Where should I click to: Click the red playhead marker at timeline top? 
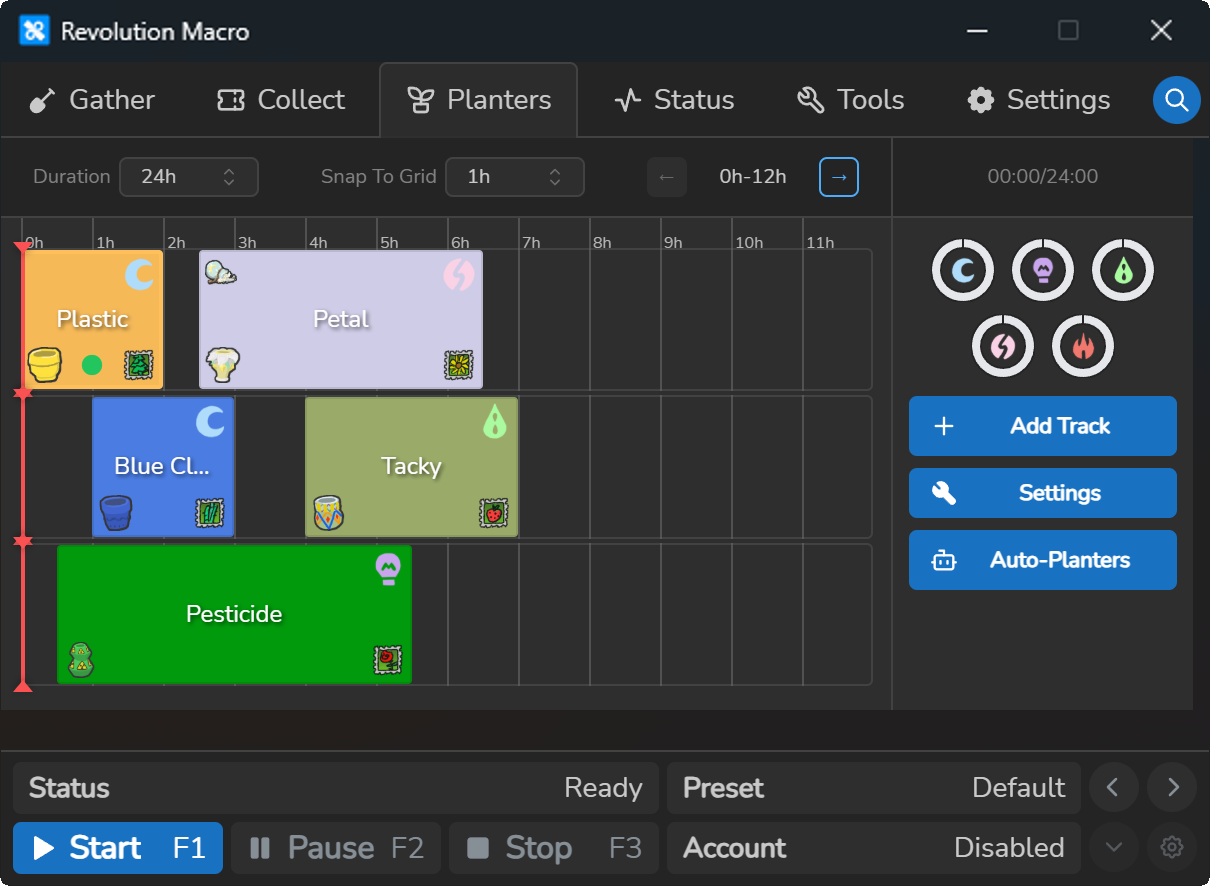tap(23, 247)
